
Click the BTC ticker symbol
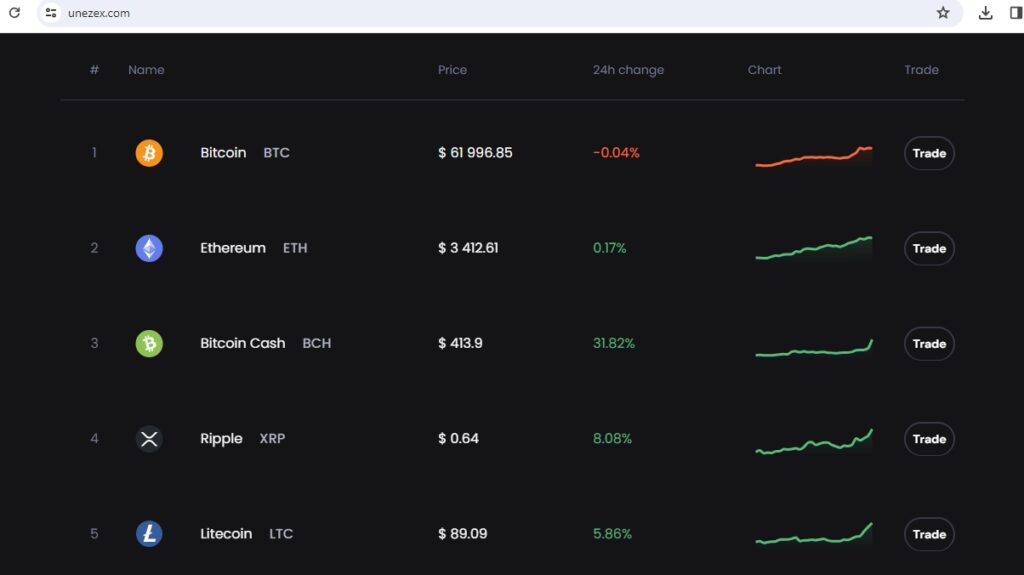[x=276, y=153]
